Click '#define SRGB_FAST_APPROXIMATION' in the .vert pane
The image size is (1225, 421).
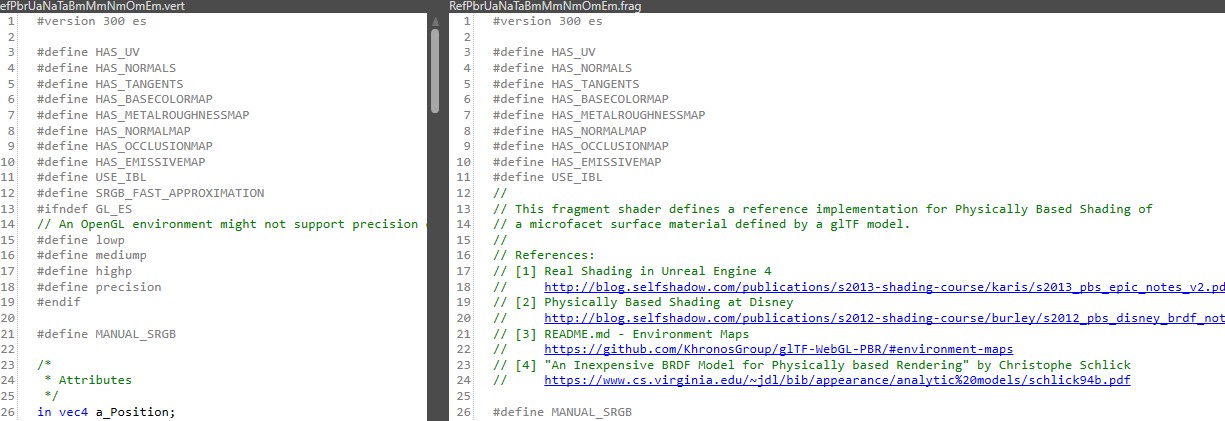pyautogui.click(x=150, y=193)
